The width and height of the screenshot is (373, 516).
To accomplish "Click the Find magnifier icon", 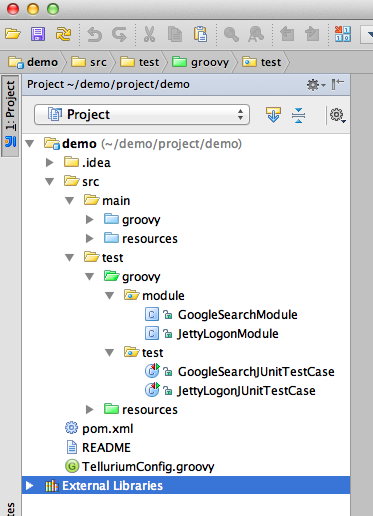I will pos(231,34).
